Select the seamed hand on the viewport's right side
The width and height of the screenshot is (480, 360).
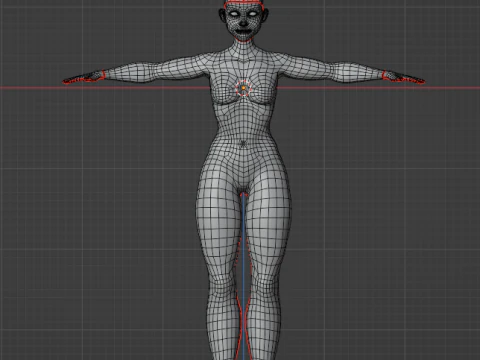point(404,77)
